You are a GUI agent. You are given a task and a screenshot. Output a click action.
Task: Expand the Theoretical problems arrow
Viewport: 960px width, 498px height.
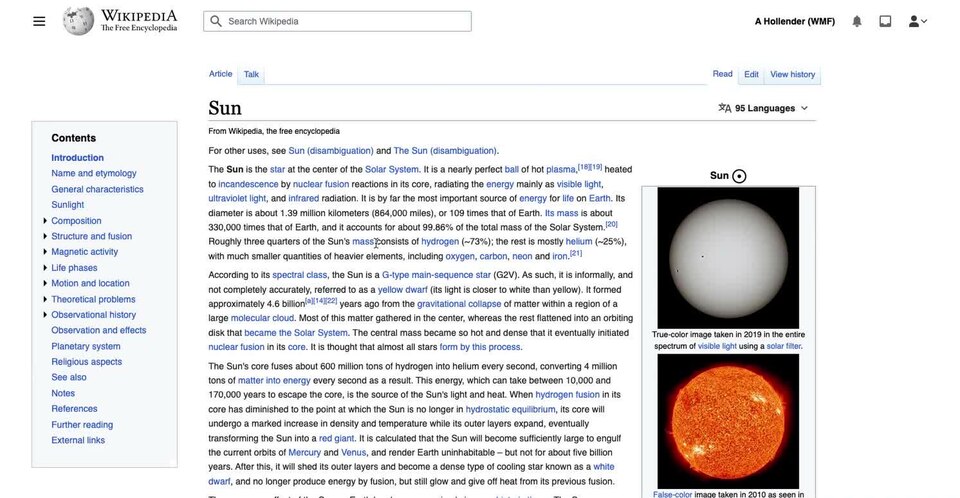point(45,299)
